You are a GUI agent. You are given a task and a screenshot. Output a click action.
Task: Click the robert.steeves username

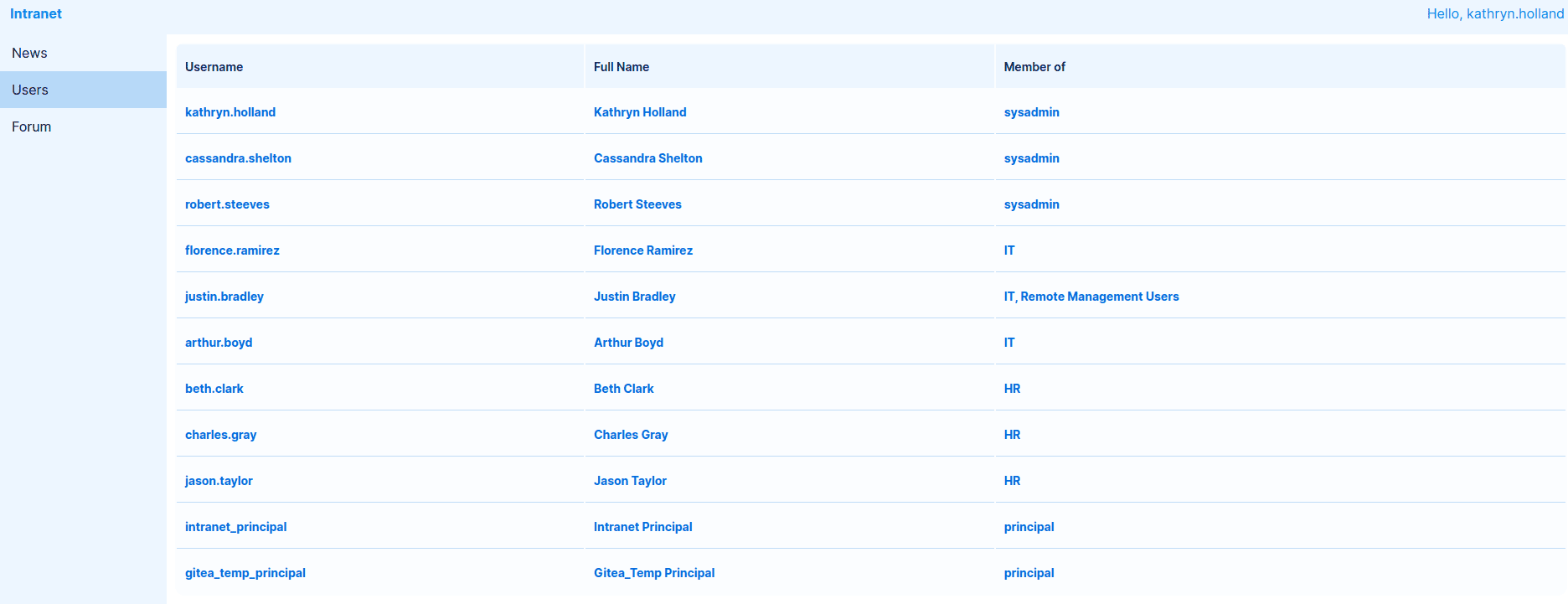[x=227, y=204]
